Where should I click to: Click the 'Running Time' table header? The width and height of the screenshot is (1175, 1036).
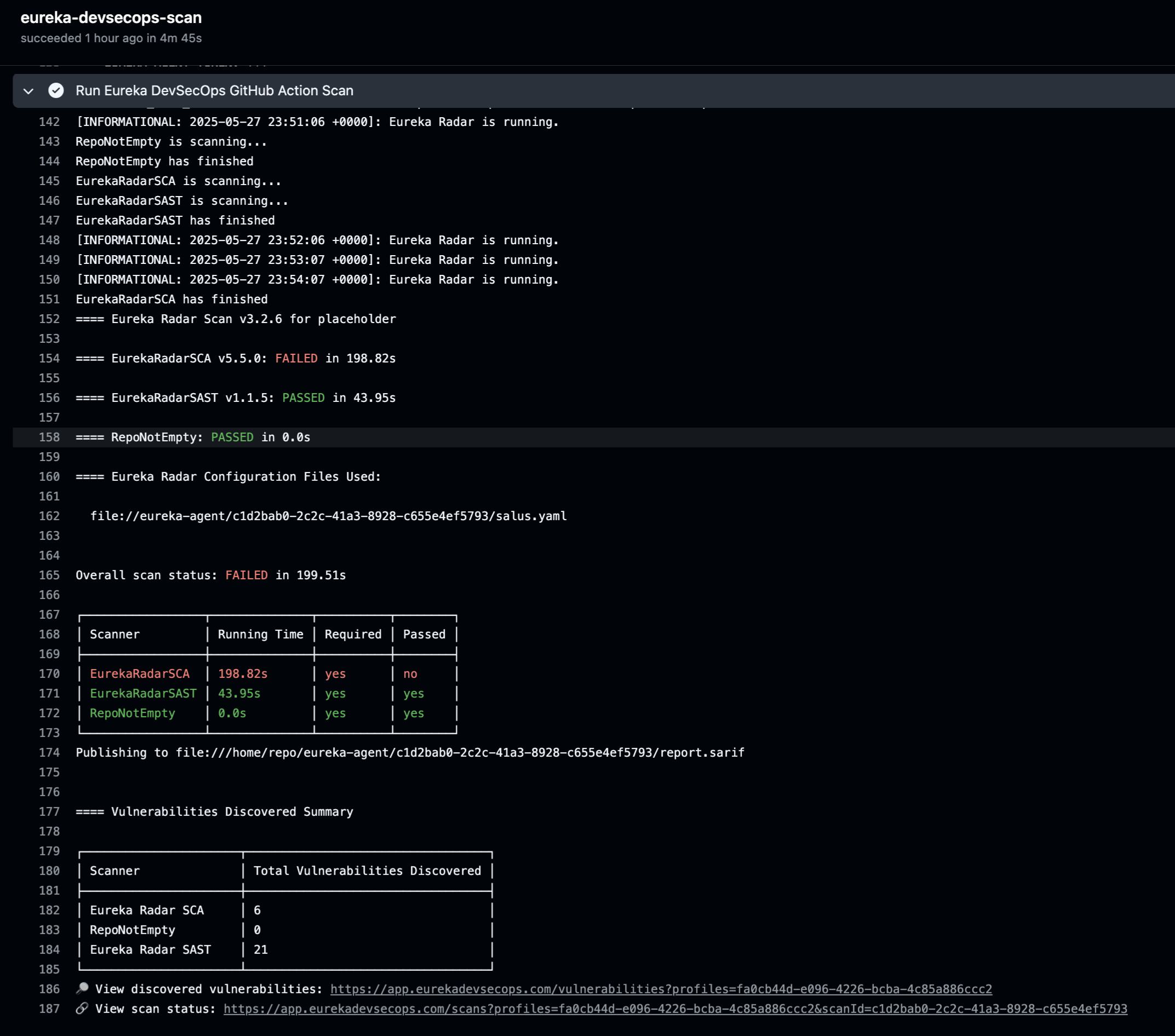260,634
